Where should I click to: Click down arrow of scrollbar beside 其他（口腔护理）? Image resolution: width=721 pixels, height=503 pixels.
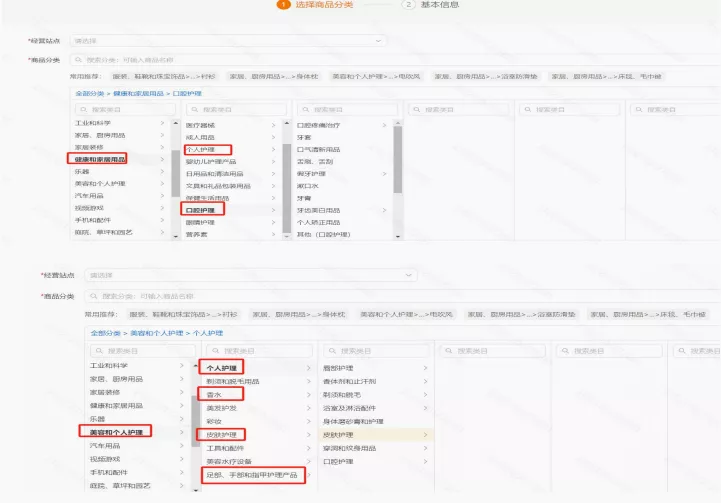click(x=398, y=237)
